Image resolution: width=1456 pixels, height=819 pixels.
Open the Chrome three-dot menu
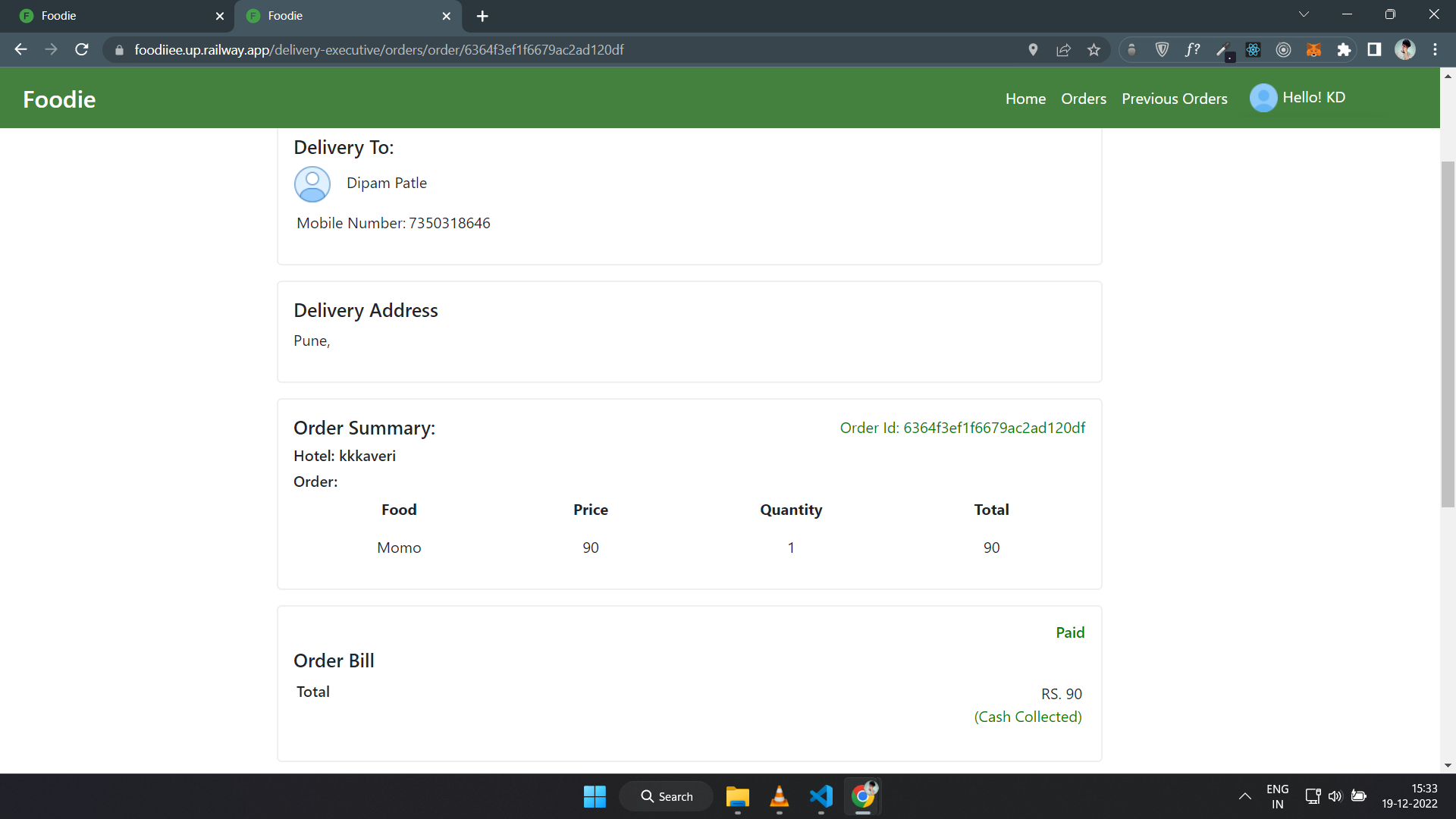[1435, 49]
